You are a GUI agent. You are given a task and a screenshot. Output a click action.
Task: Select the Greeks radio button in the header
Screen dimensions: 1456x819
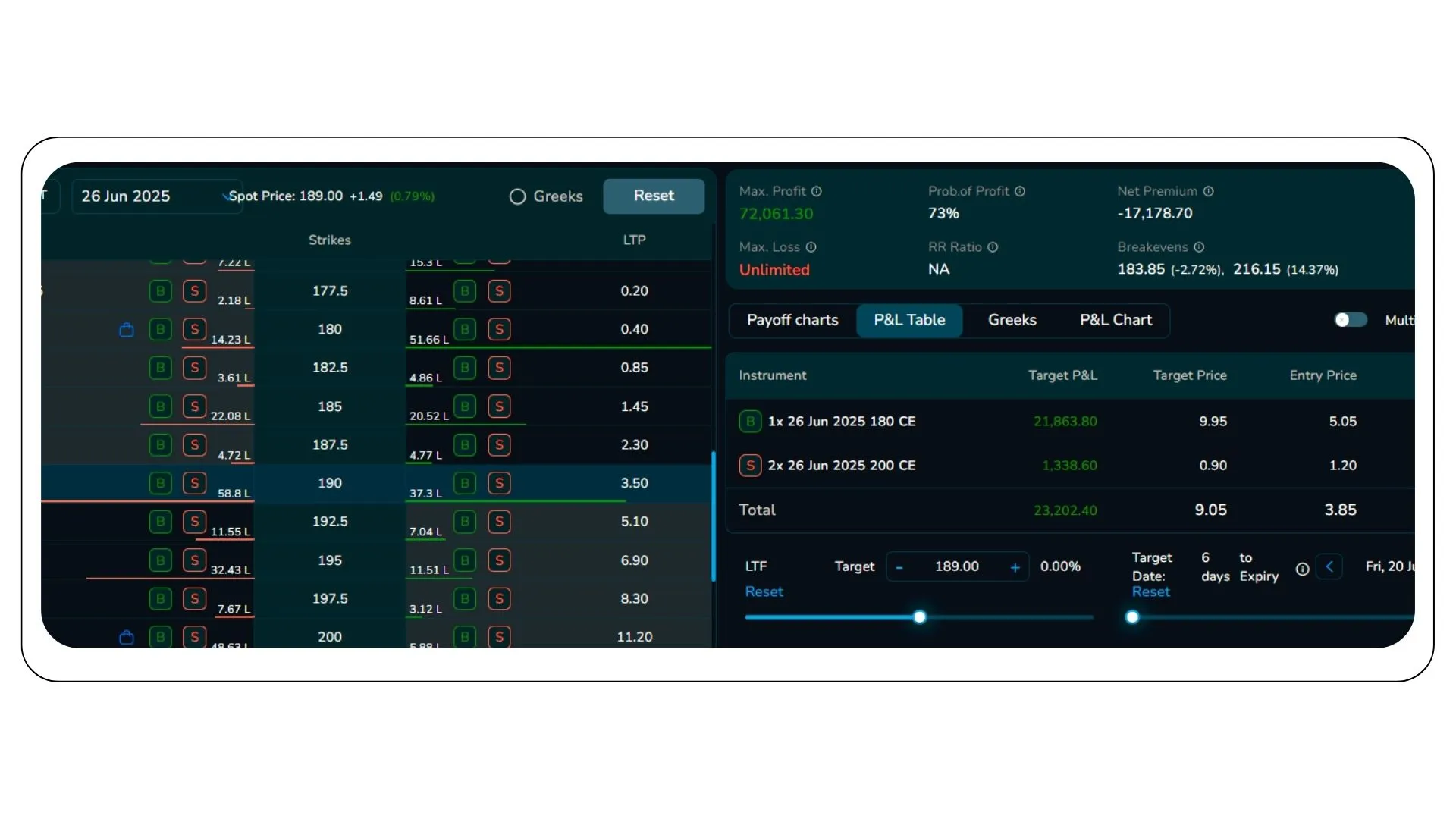[517, 196]
